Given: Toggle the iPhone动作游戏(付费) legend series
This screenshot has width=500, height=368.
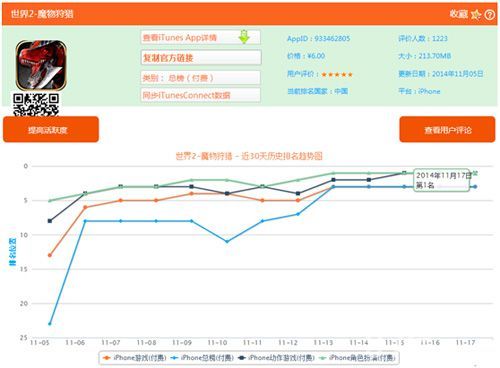Looking at the screenshot, I should click(x=276, y=358).
